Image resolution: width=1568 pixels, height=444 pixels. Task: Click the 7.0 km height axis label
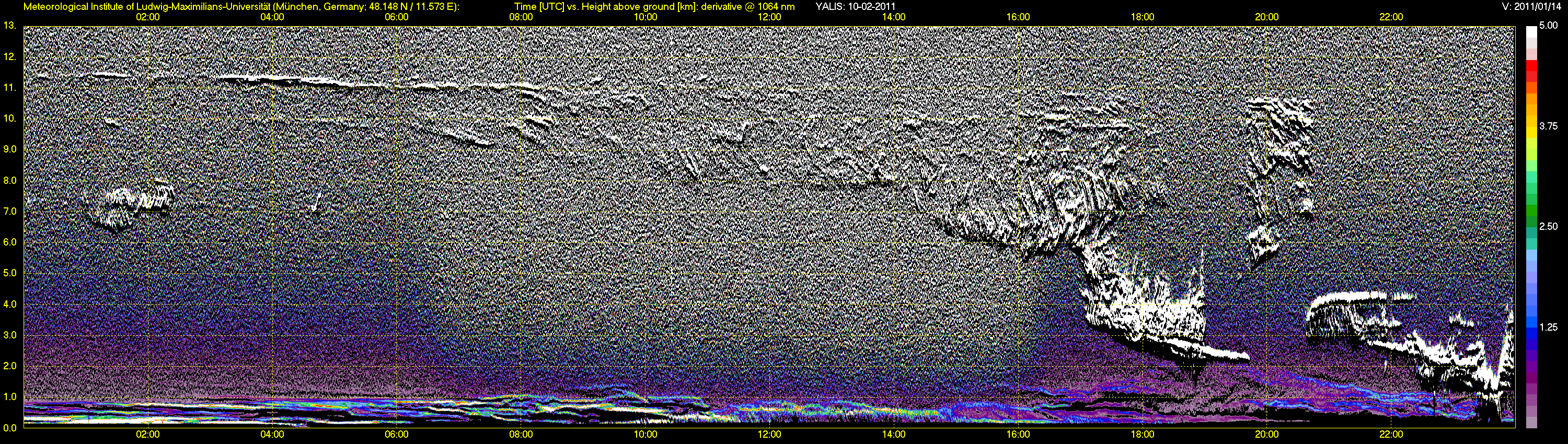point(10,212)
